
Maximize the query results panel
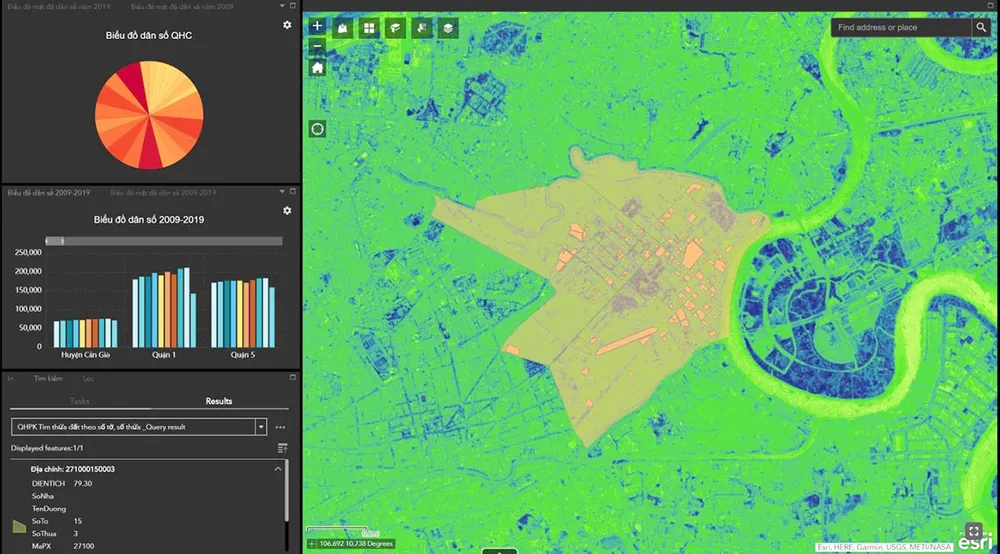292,378
